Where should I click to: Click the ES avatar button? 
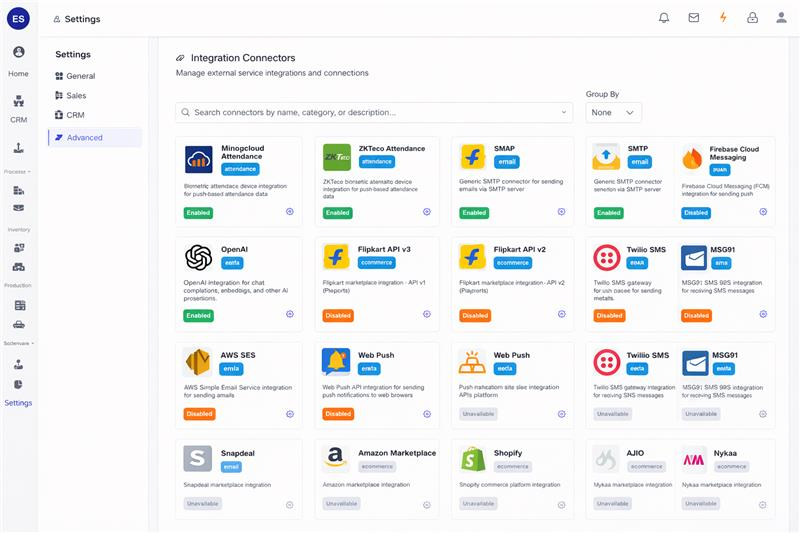(x=18, y=19)
